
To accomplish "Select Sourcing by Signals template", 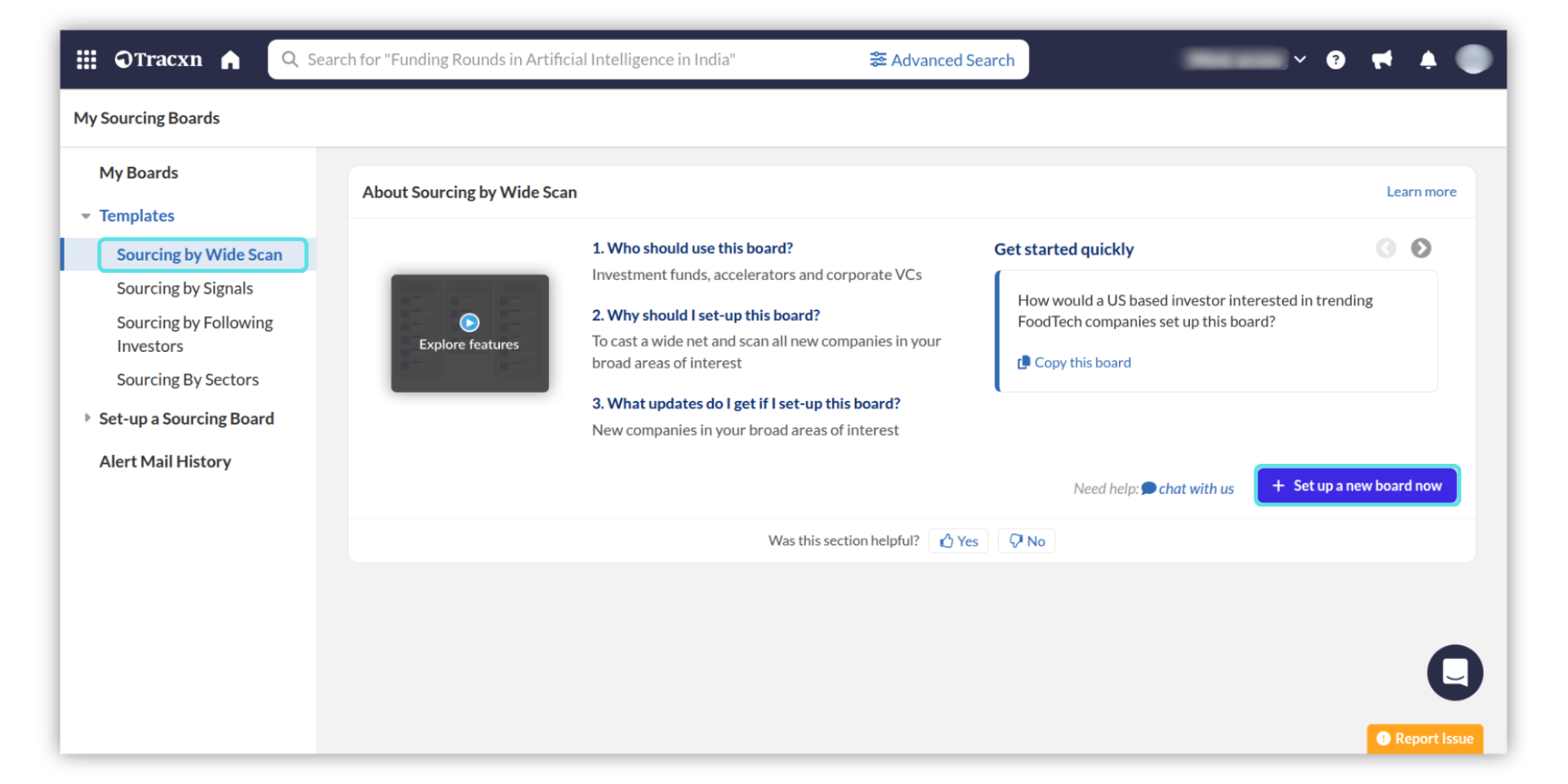I will [185, 288].
